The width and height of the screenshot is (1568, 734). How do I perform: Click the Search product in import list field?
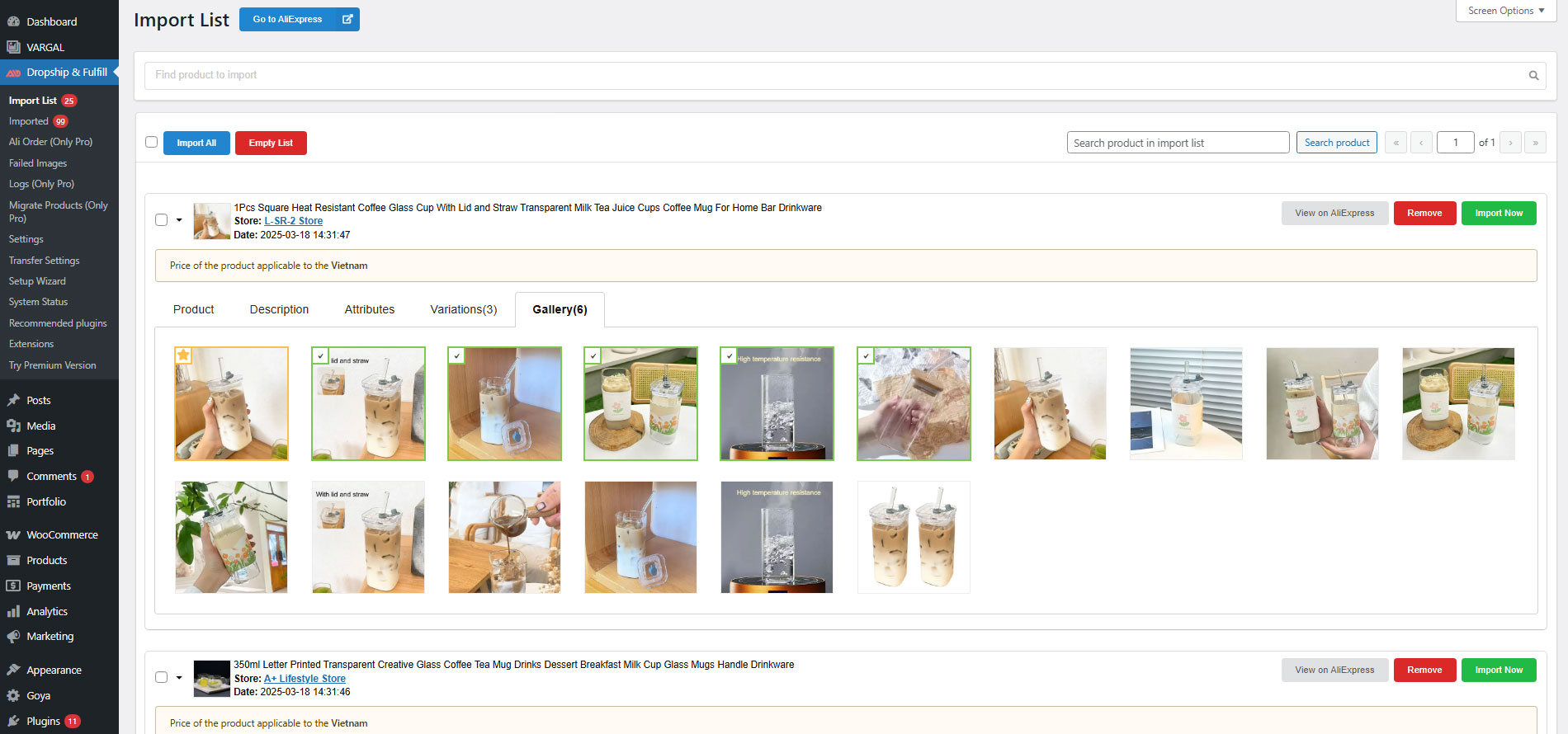click(x=1178, y=143)
